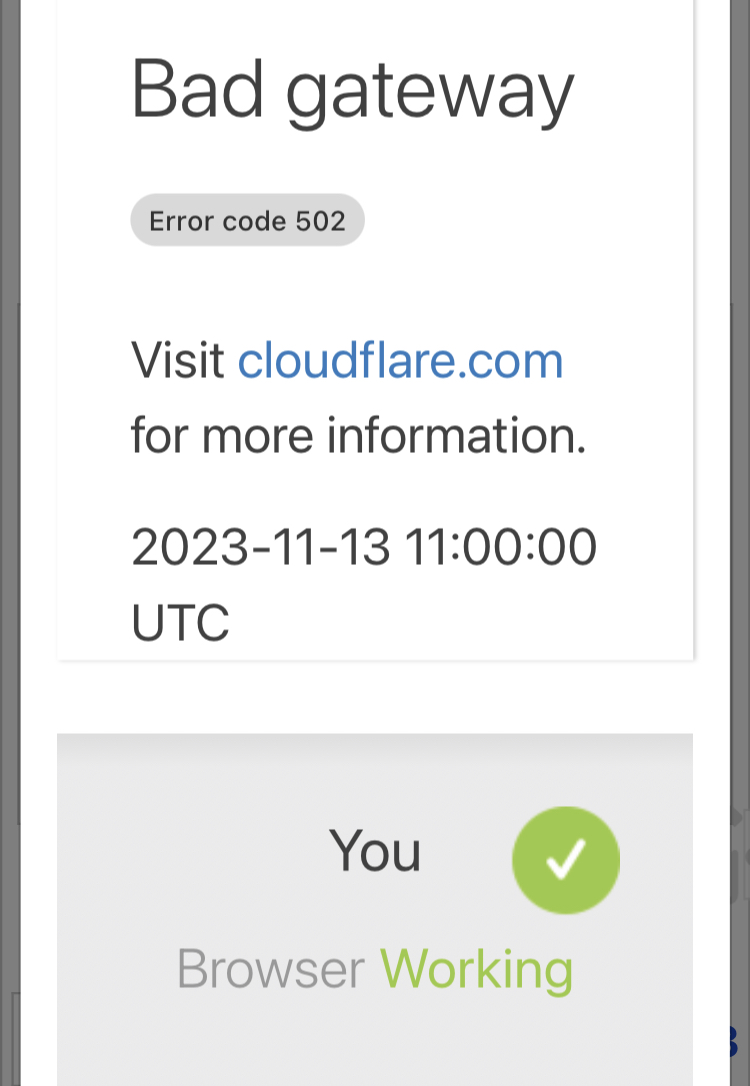Select the time 11:00:00
750x1086 pixels.
click(x=500, y=548)
